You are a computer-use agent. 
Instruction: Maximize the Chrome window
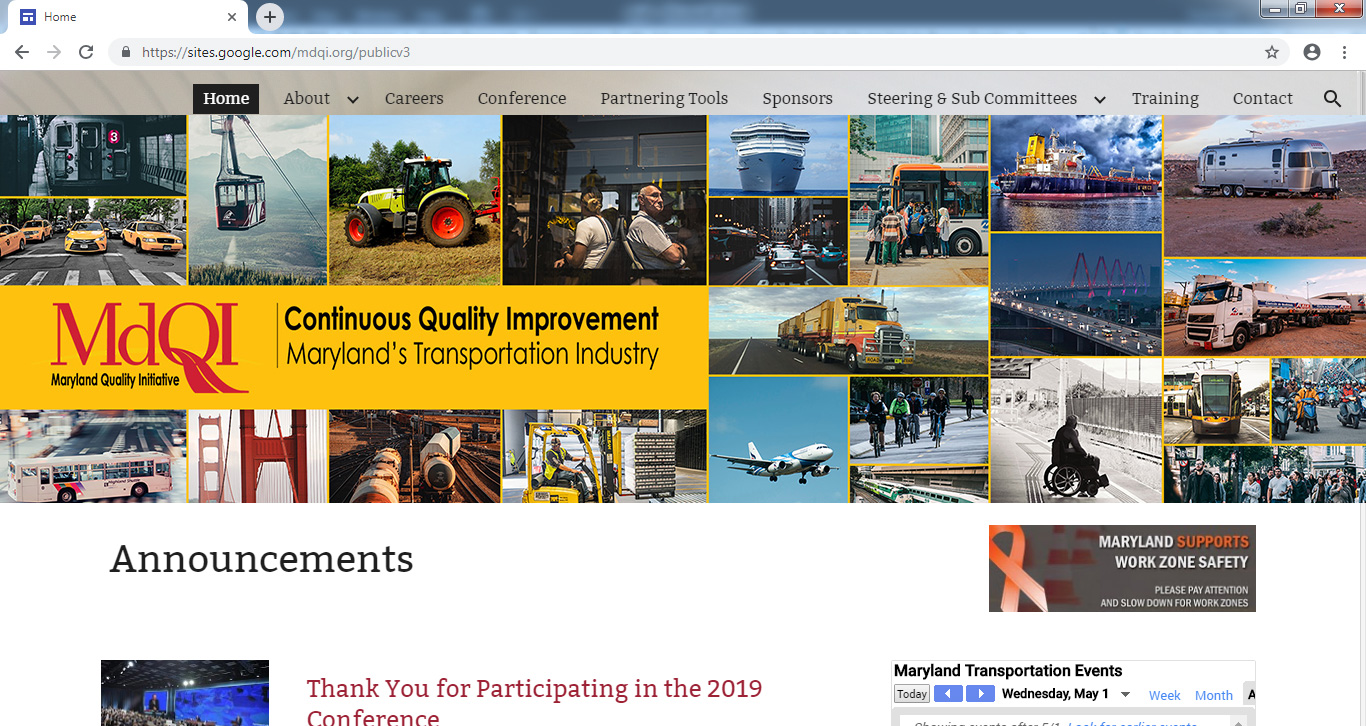pyautogui.click(x=1302, y=8)
